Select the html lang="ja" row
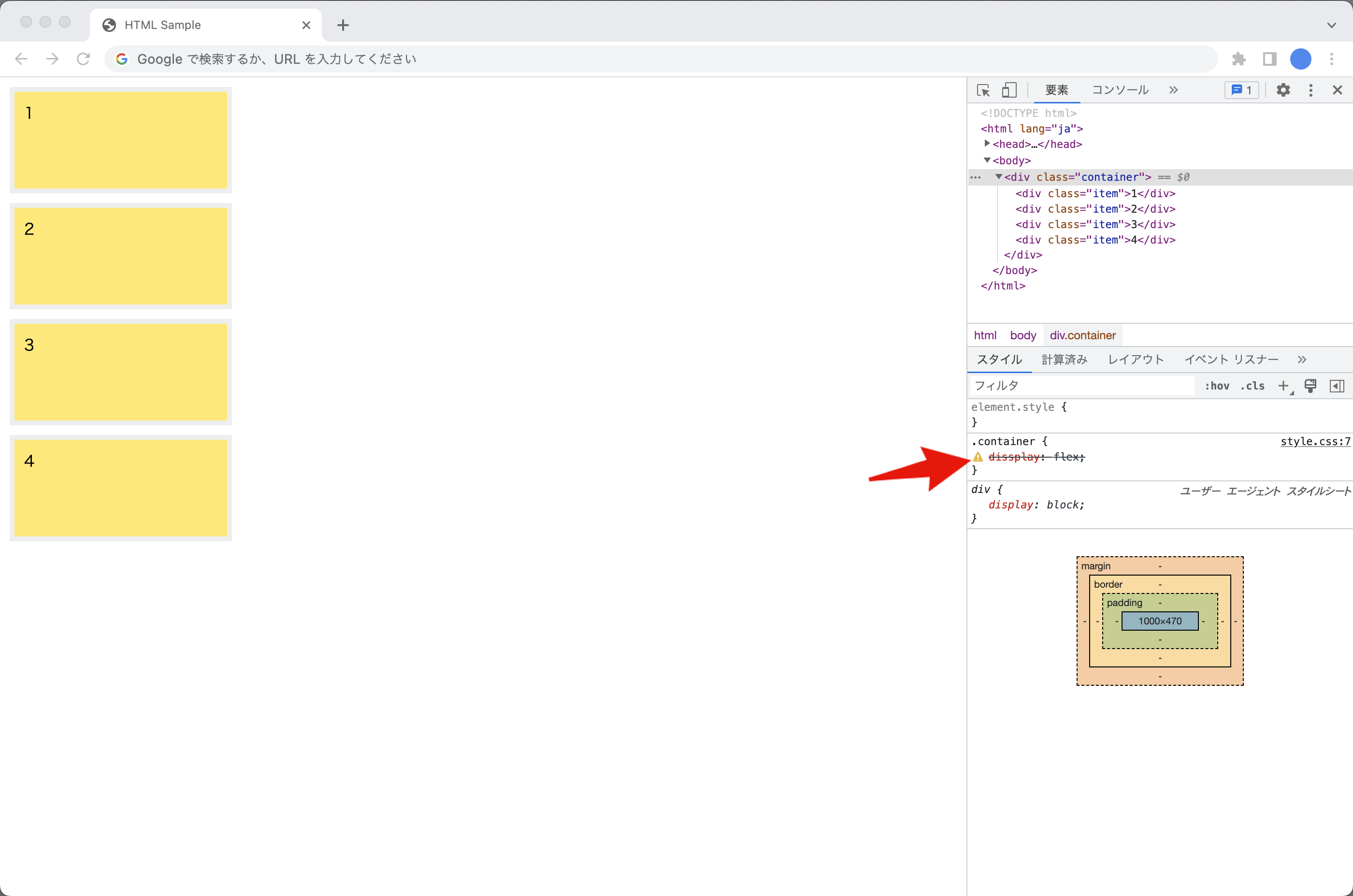This screenshot has width=1353, height=896. [x=1031, y=129]
